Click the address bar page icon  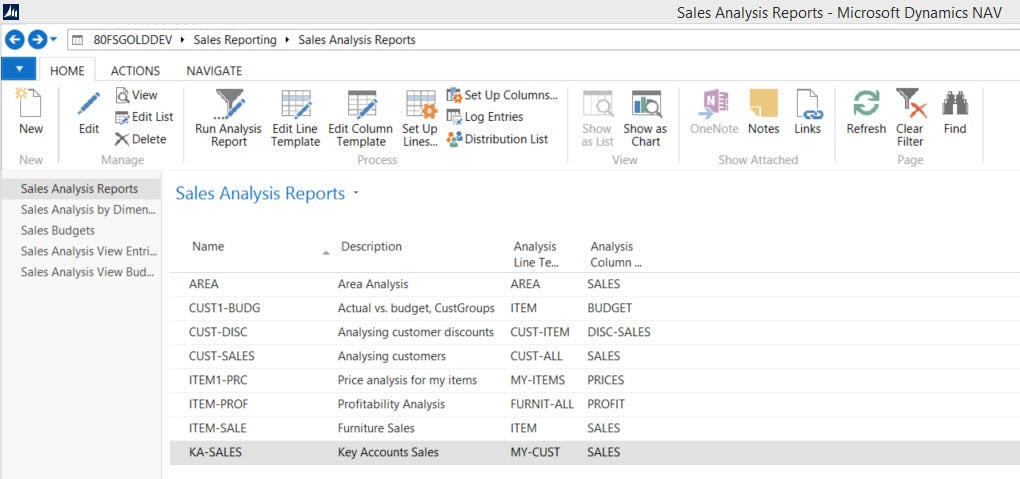point(77,40)
